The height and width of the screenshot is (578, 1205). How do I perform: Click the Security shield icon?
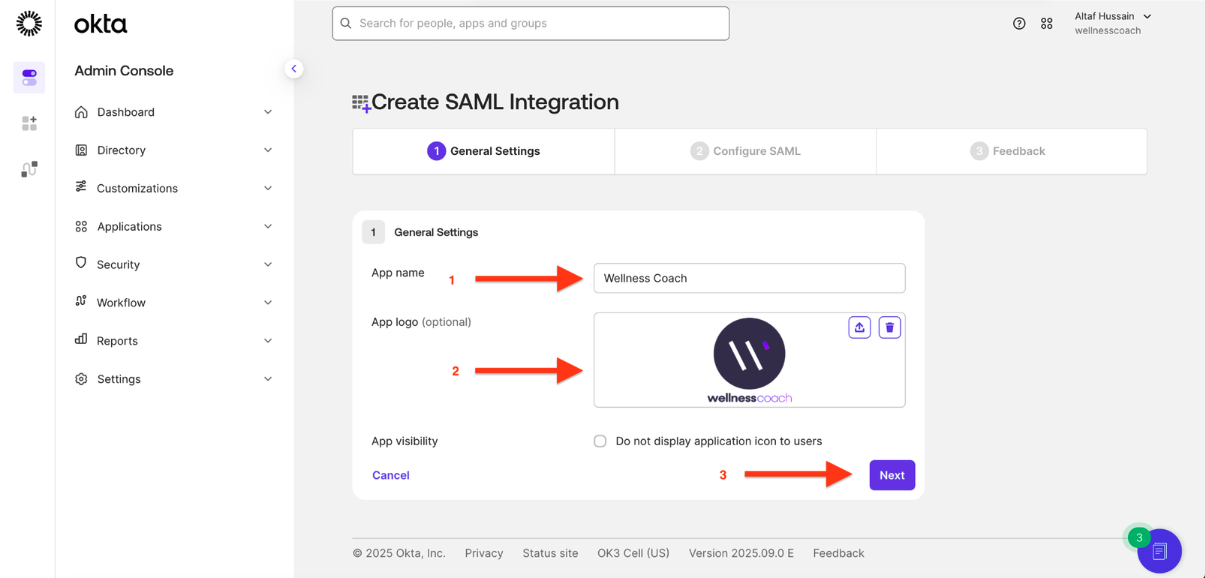(81, 263)
